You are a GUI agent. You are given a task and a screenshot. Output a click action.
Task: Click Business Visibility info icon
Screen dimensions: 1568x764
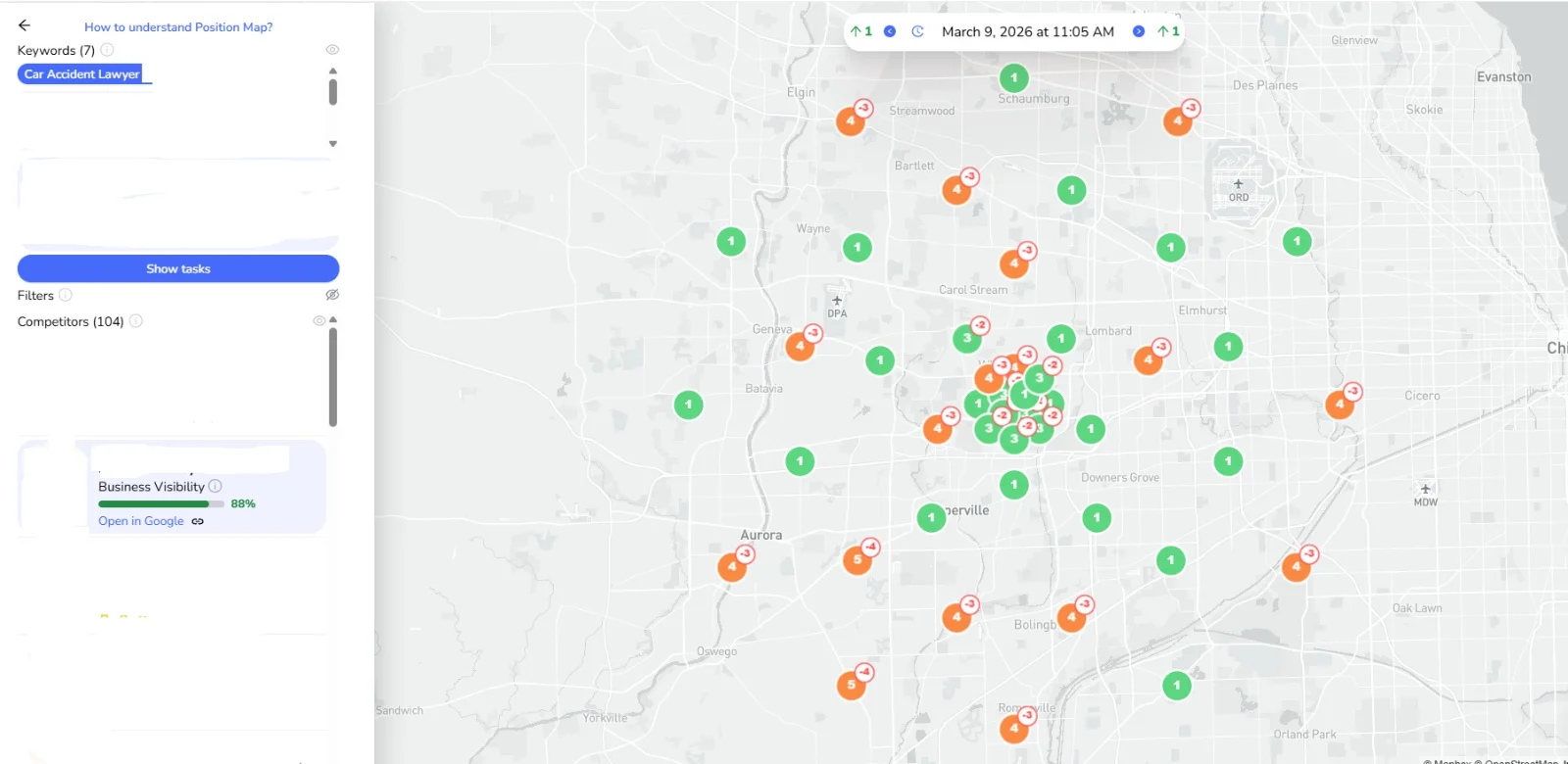216,487
